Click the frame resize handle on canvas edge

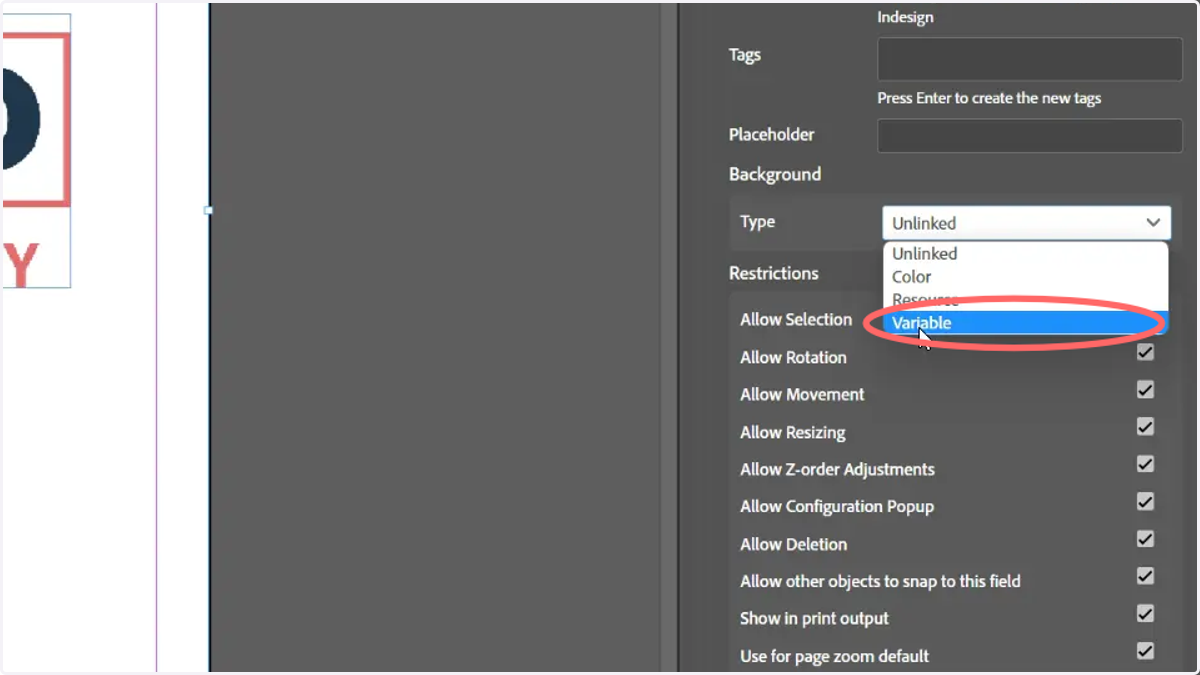(208, 210)
